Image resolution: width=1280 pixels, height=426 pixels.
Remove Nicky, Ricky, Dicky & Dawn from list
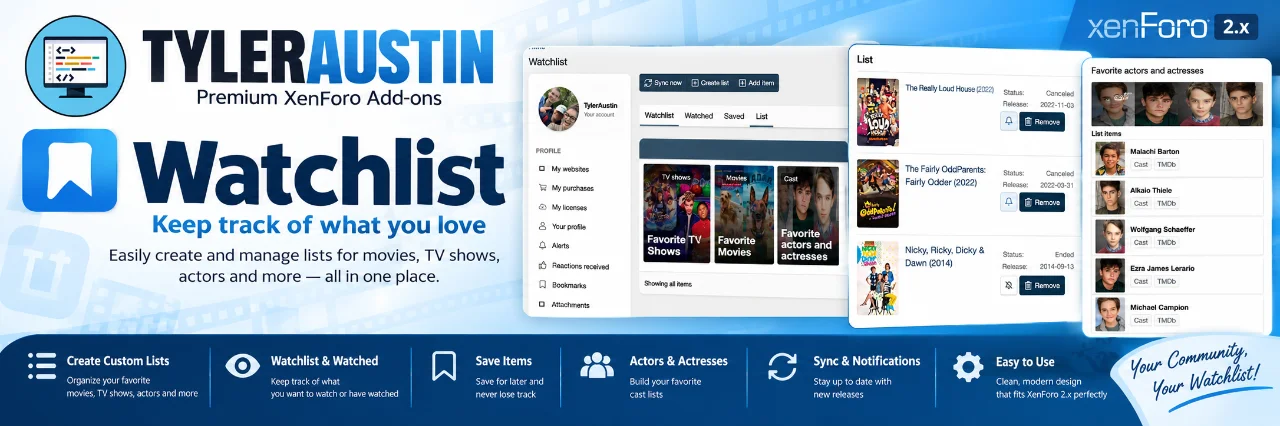[1042, 285]
